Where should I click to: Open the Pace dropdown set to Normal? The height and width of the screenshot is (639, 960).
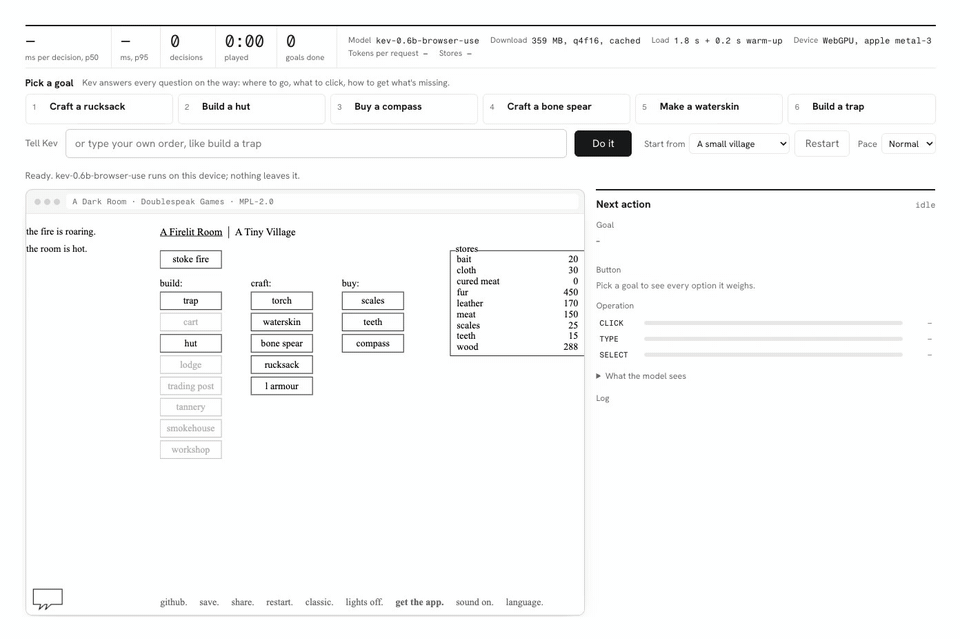[909, 144]
